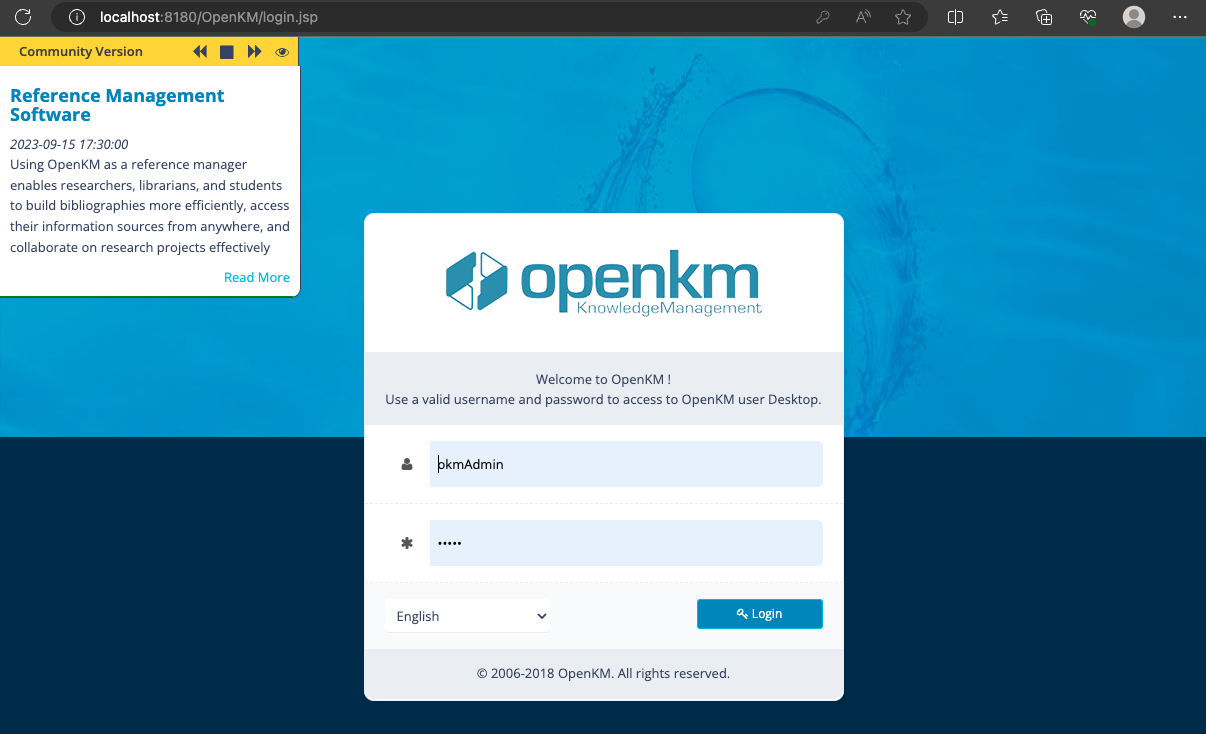Open the Collections icon
Image resolution: width=1206 pixels, height=734 pixels.
tap(1044, 17)
